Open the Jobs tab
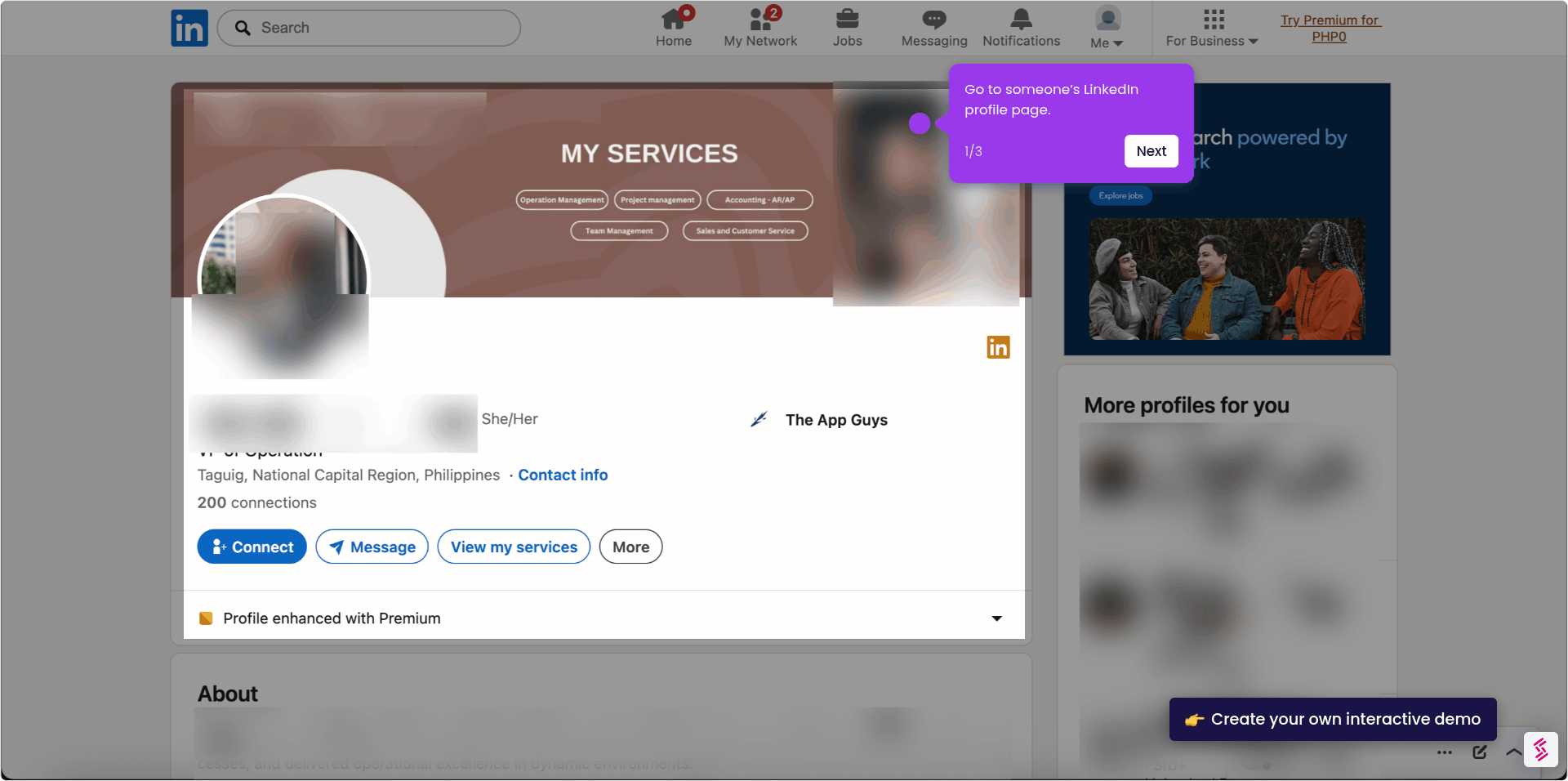The height and width of the screenshot is (781, 1568). tap(848, 28)
